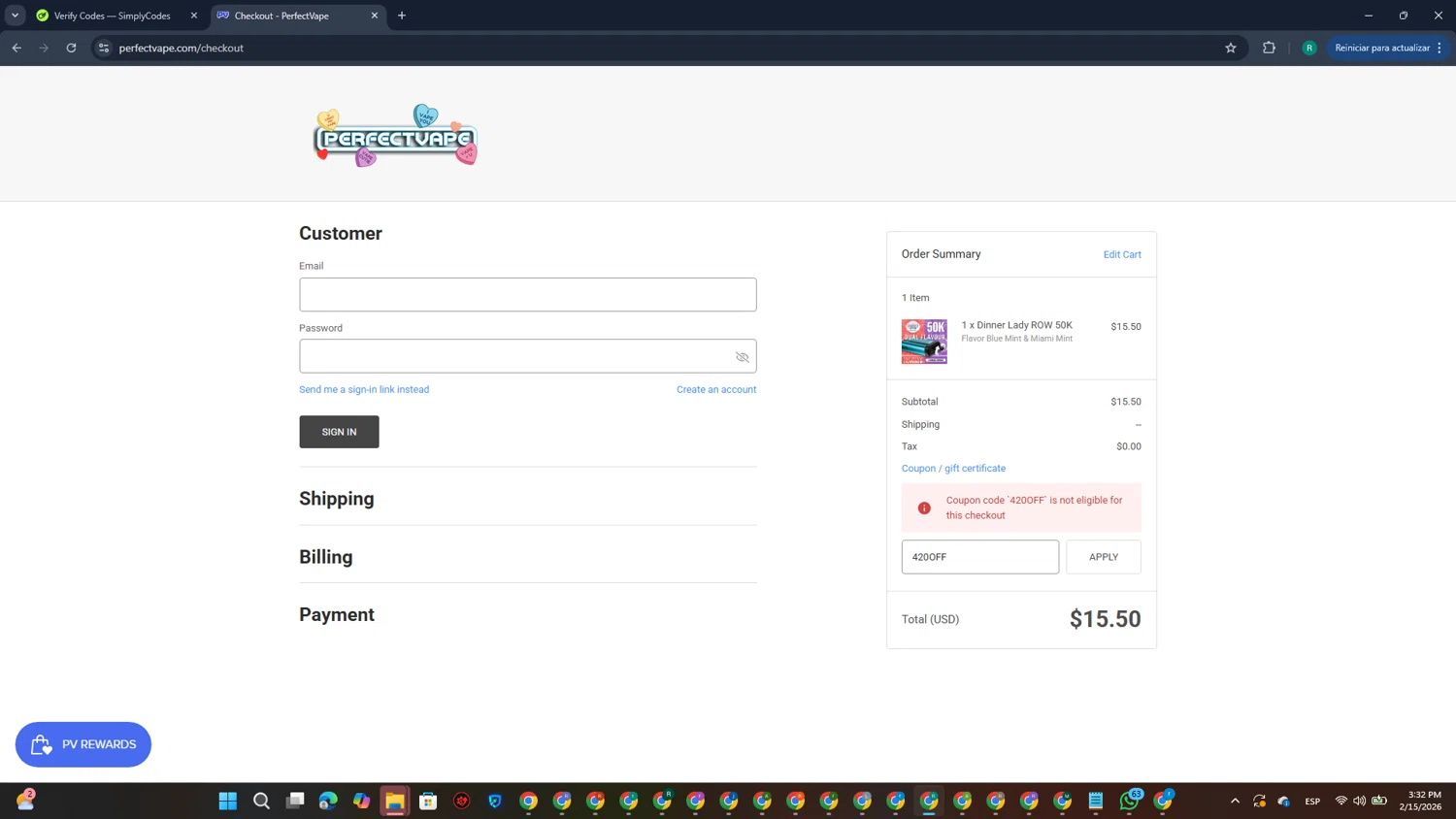
Task: Click the product name Dinner Lady ROW 50K
Action: (1016, 325)
